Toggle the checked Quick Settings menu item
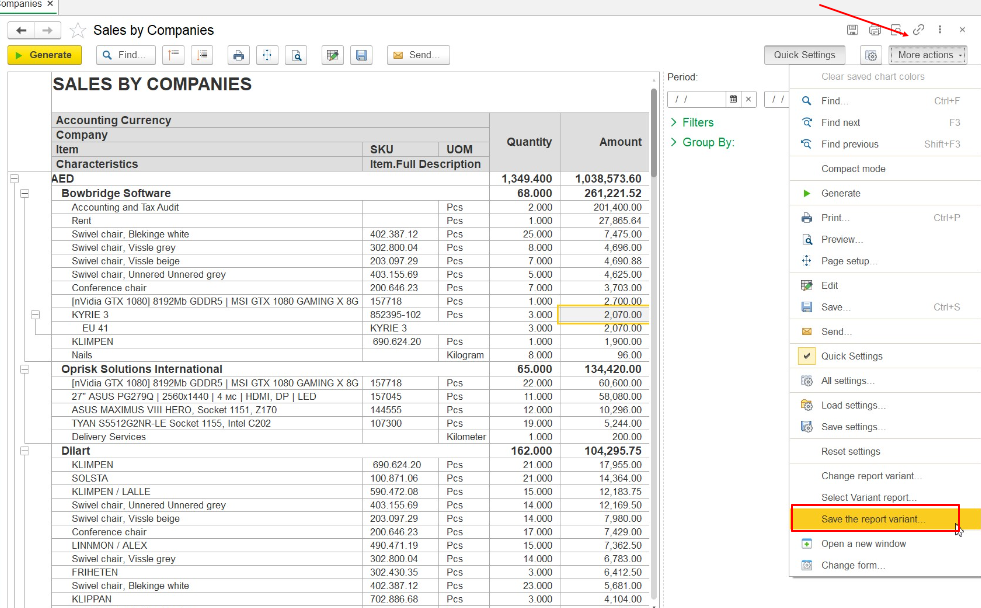The height and width of the screenshot is (608, 981). (x=851, y=356)
